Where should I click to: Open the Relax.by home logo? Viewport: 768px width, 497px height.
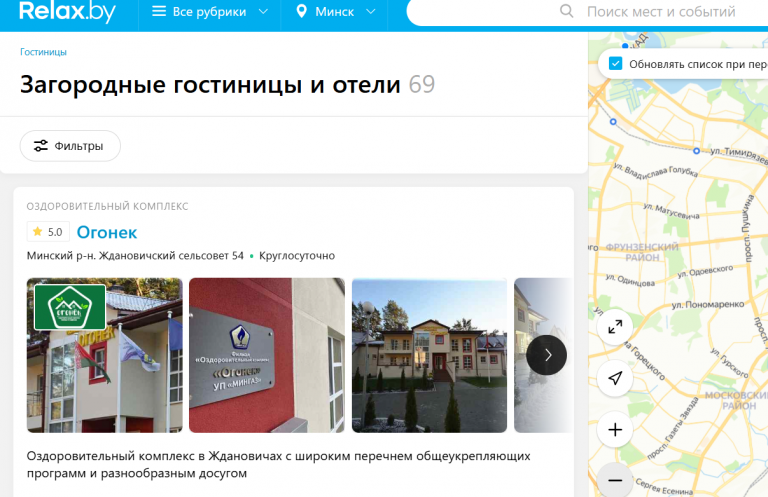coord(67,11)
